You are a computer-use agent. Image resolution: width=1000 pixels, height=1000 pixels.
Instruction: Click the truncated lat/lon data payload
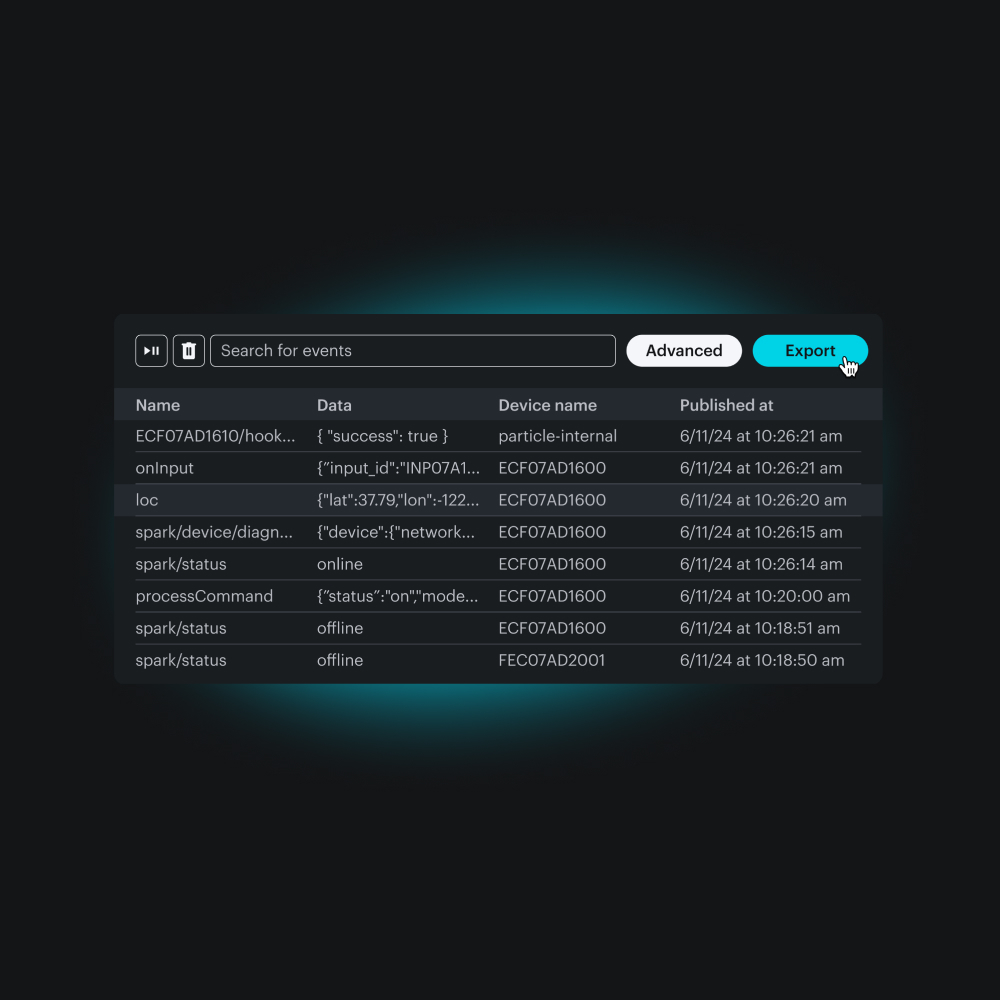tap(398, 500)
